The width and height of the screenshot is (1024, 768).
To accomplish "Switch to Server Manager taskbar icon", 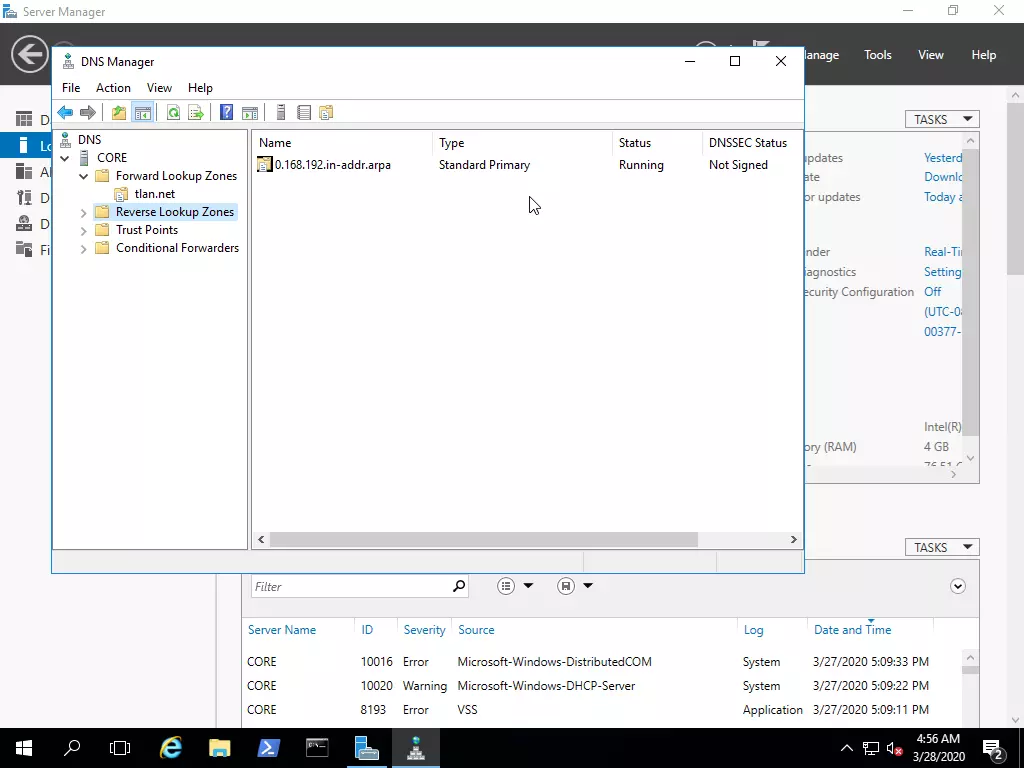I will (x=366, y=748).
